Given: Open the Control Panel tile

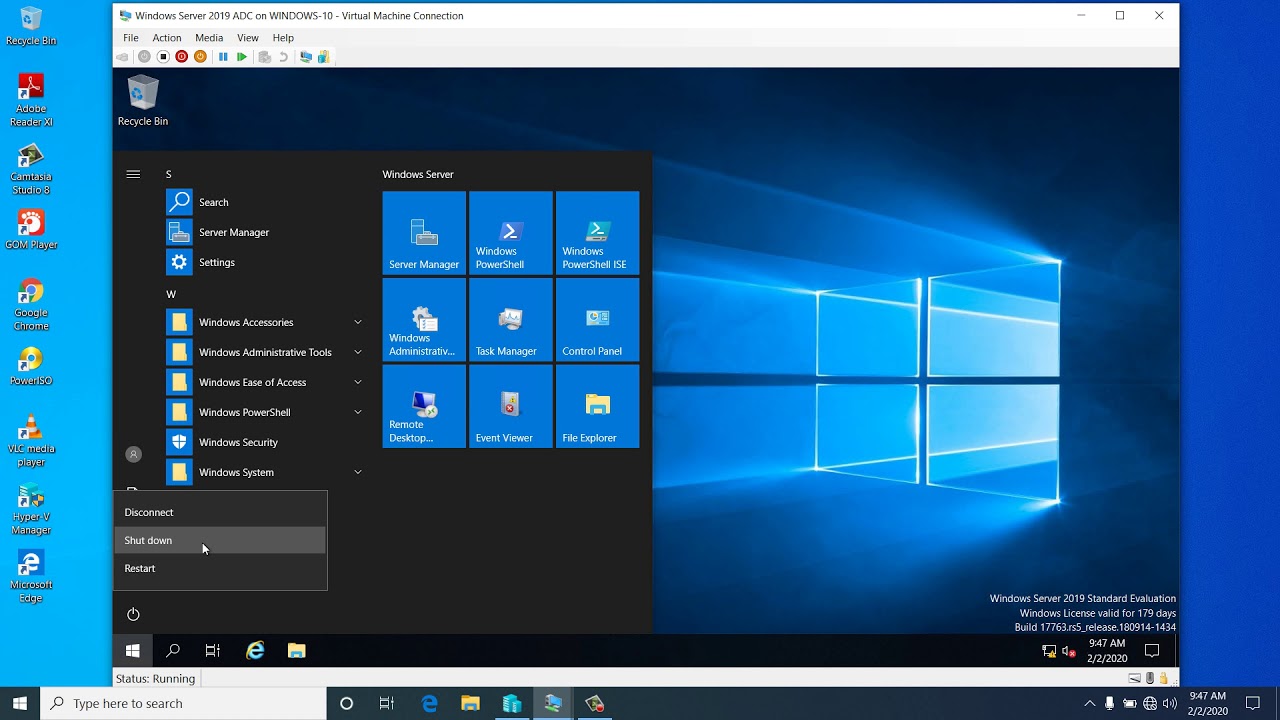Looking at the screenshot, I should pos(597,320).
